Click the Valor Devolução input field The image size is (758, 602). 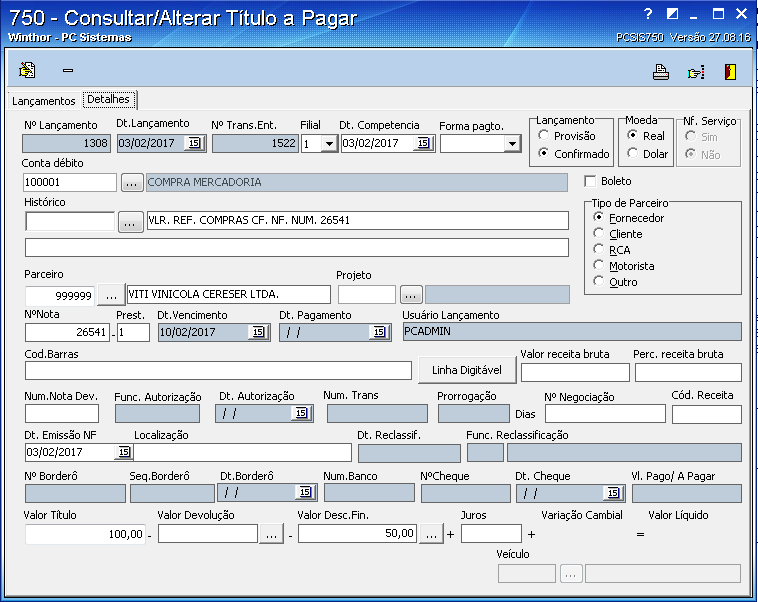point(208,534)
